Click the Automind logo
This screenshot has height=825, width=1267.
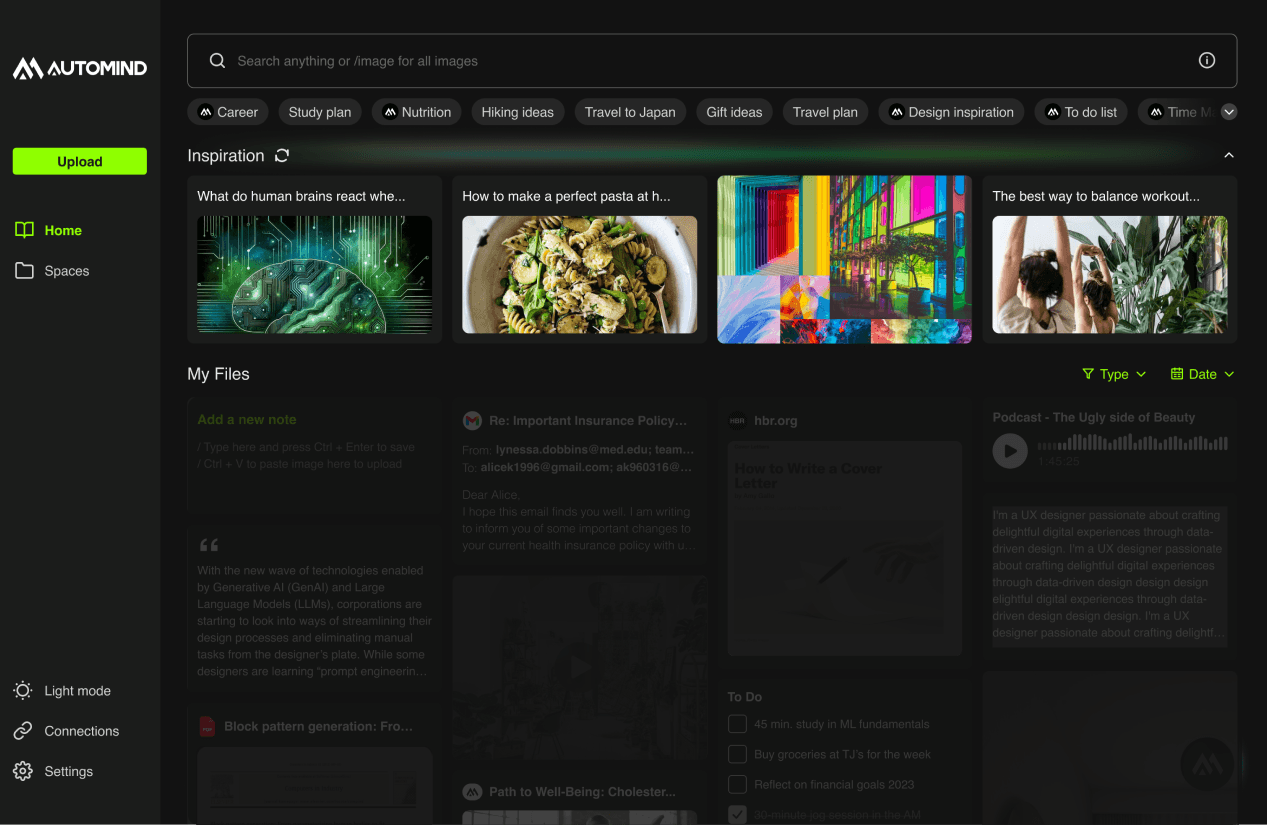coord(80,68)
